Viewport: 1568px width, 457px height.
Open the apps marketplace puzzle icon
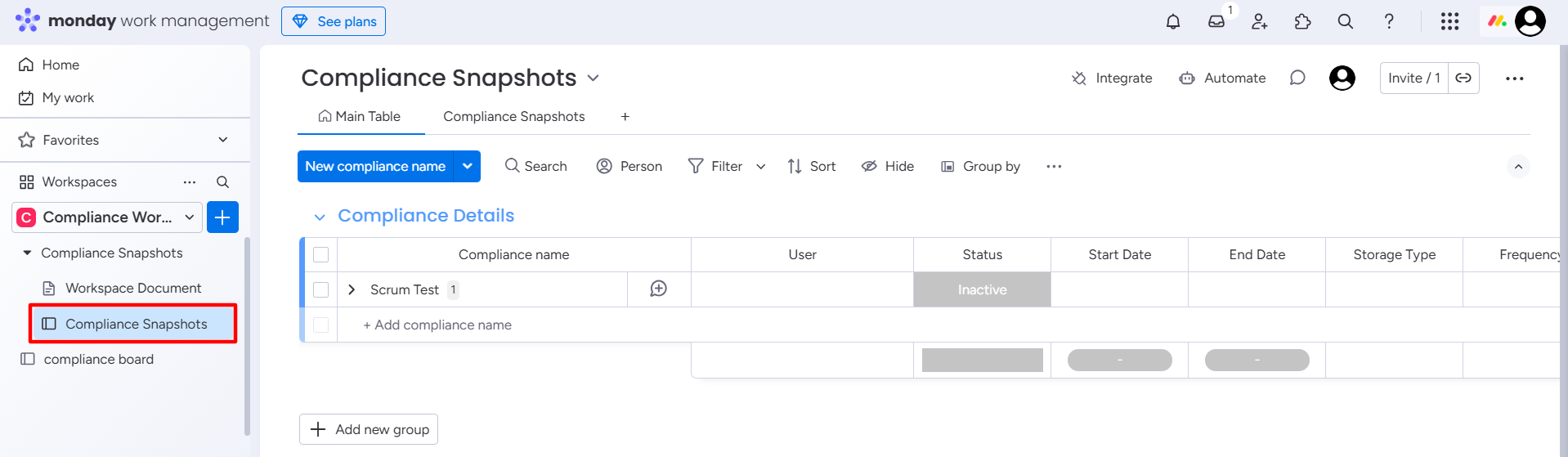[1303, 21]
